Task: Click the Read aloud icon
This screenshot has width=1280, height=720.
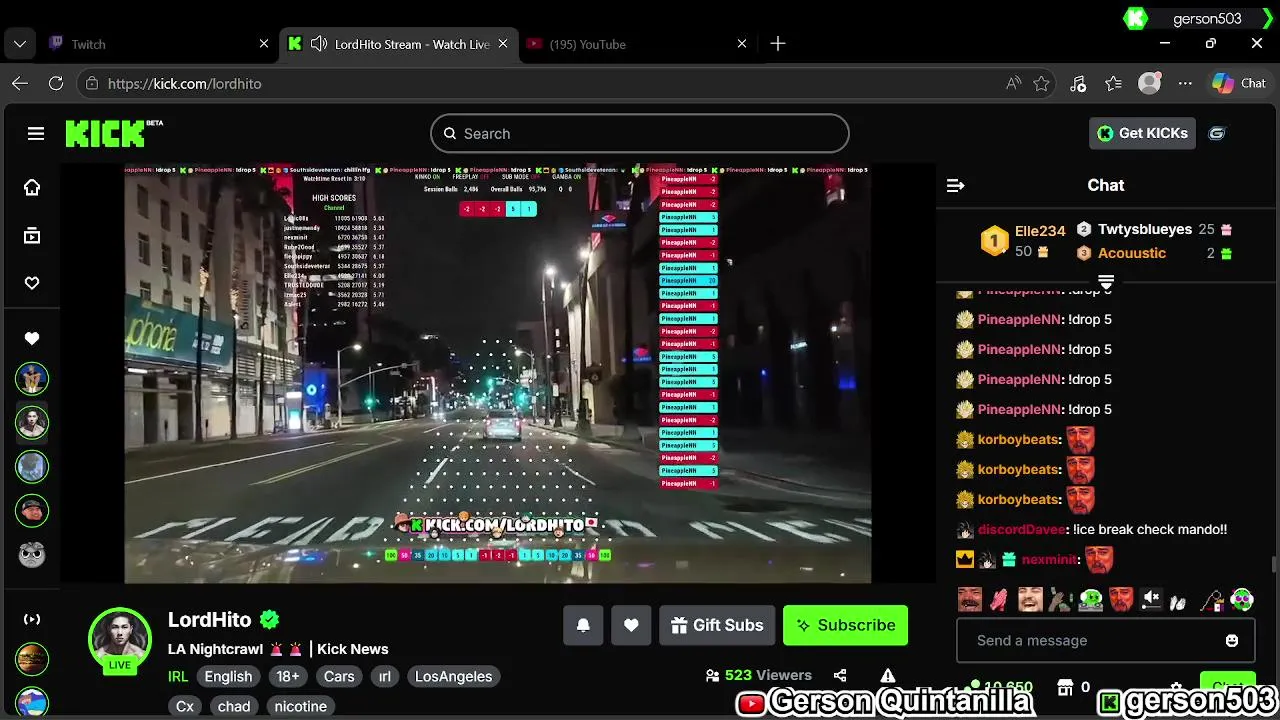Action: click(x=1013, y=84)
